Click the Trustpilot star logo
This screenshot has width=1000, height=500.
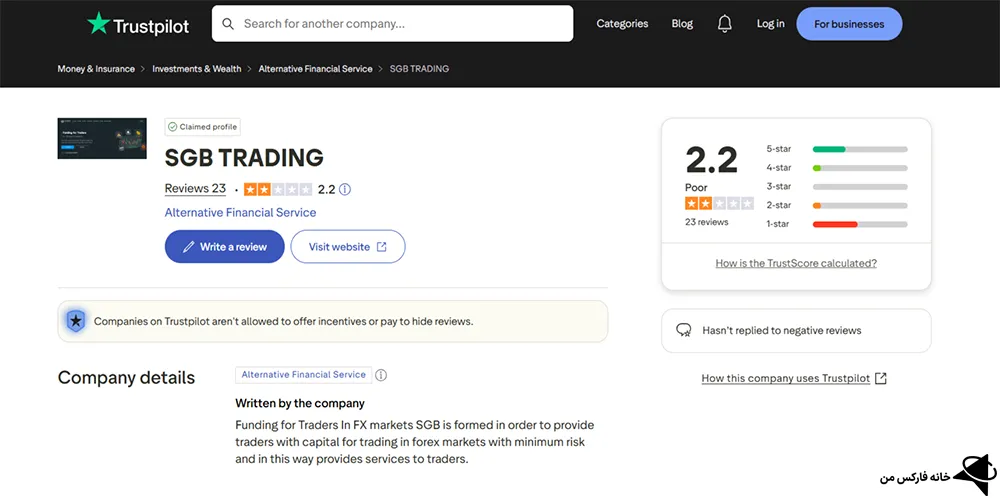tap(98, 24)
